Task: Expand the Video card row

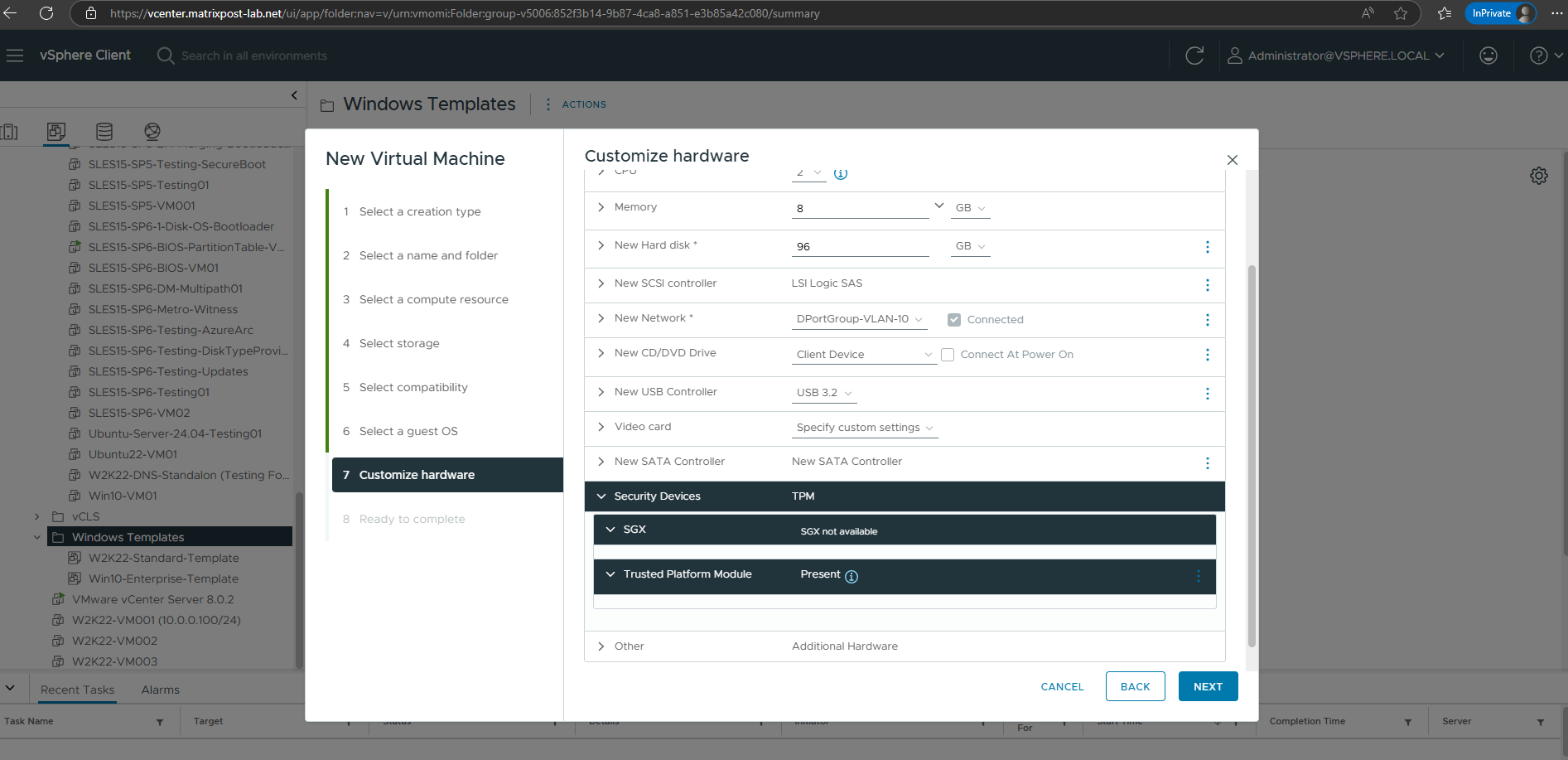Action: (601, 427)
